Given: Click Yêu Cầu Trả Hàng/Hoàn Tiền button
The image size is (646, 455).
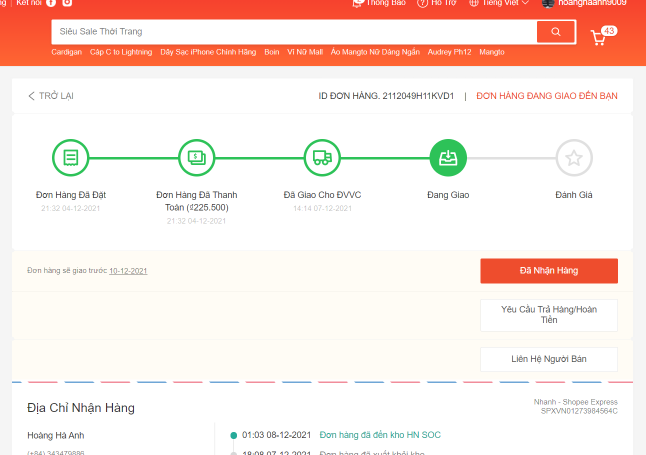Looking at the screenshot, I should point(548,315).
